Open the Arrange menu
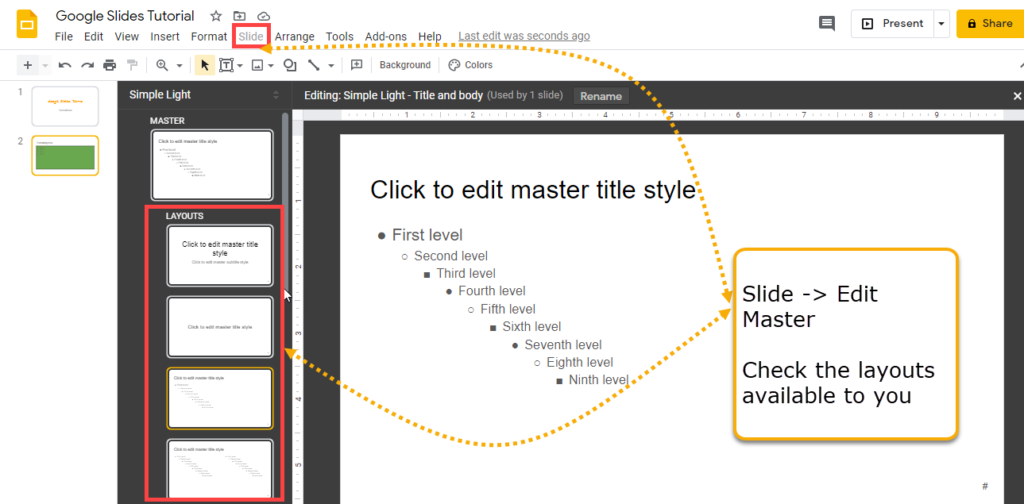 pos(294,37)
